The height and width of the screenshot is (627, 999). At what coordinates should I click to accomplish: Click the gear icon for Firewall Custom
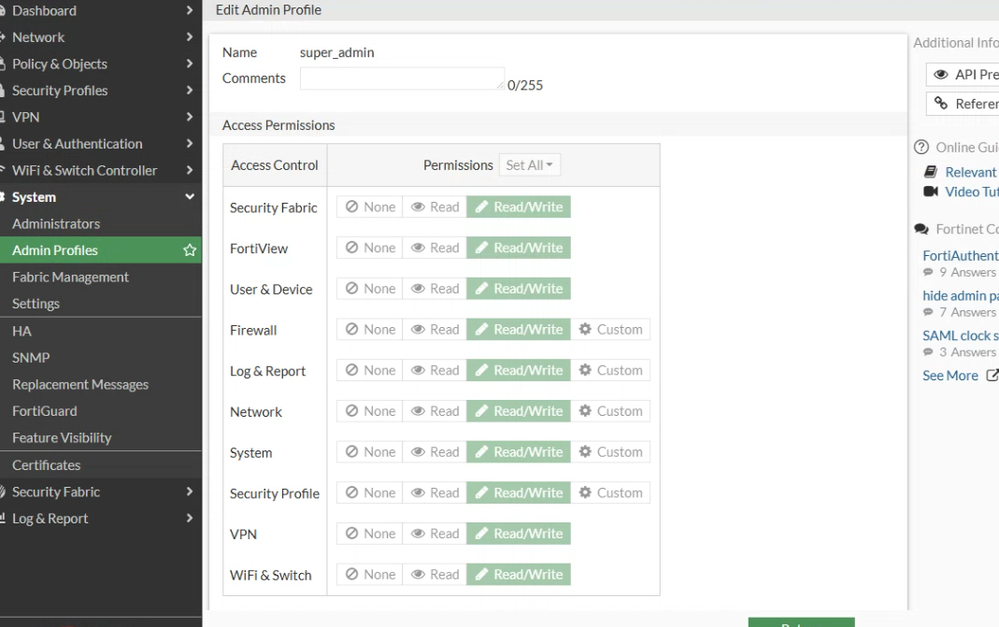tap(586, 329)
